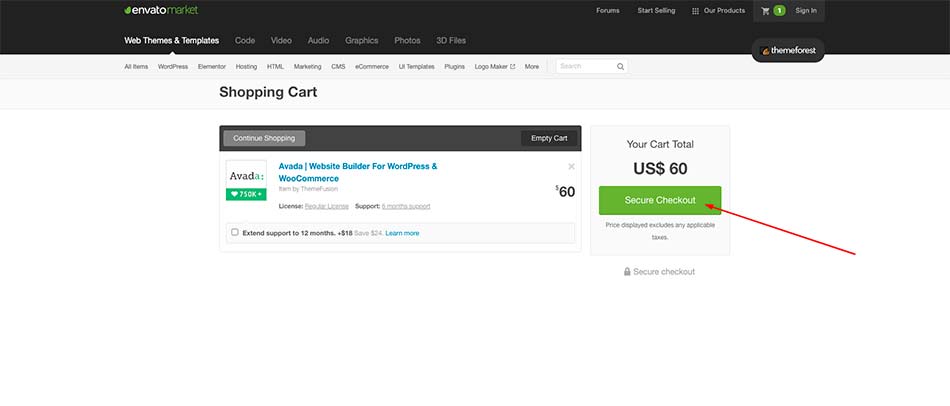This screenshot has width=950, height=406.
Task: Open the More category dropdown
Action: coord(531,67)
